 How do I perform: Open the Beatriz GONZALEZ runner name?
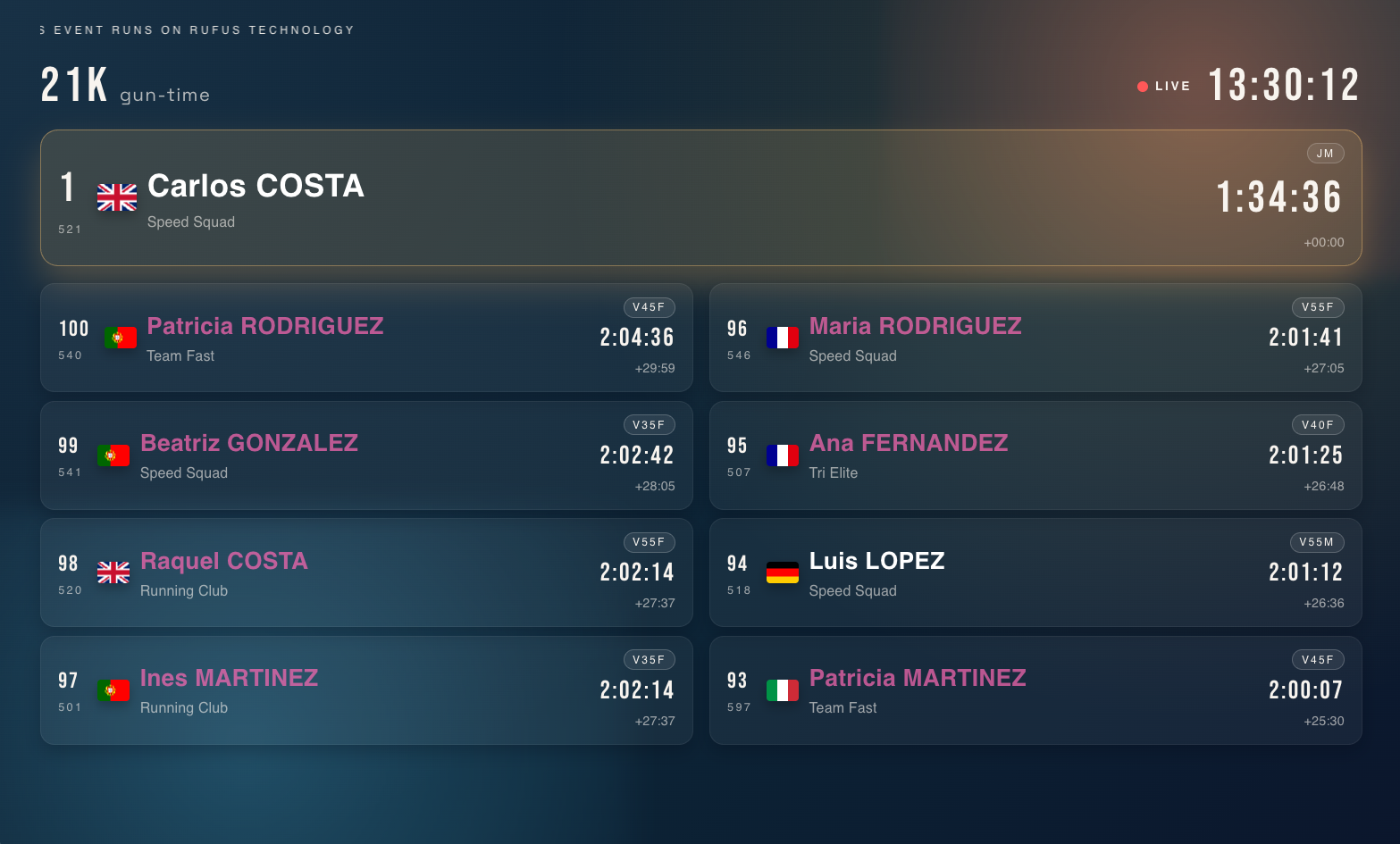249,443
